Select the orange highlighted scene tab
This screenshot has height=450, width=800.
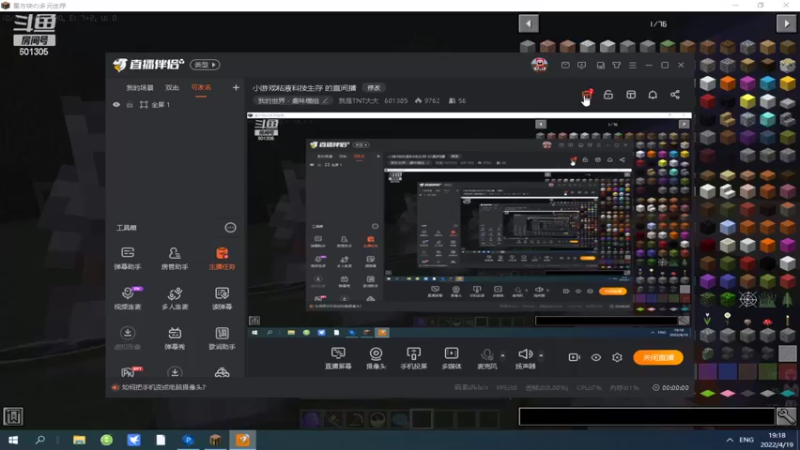tap(201, 88)
